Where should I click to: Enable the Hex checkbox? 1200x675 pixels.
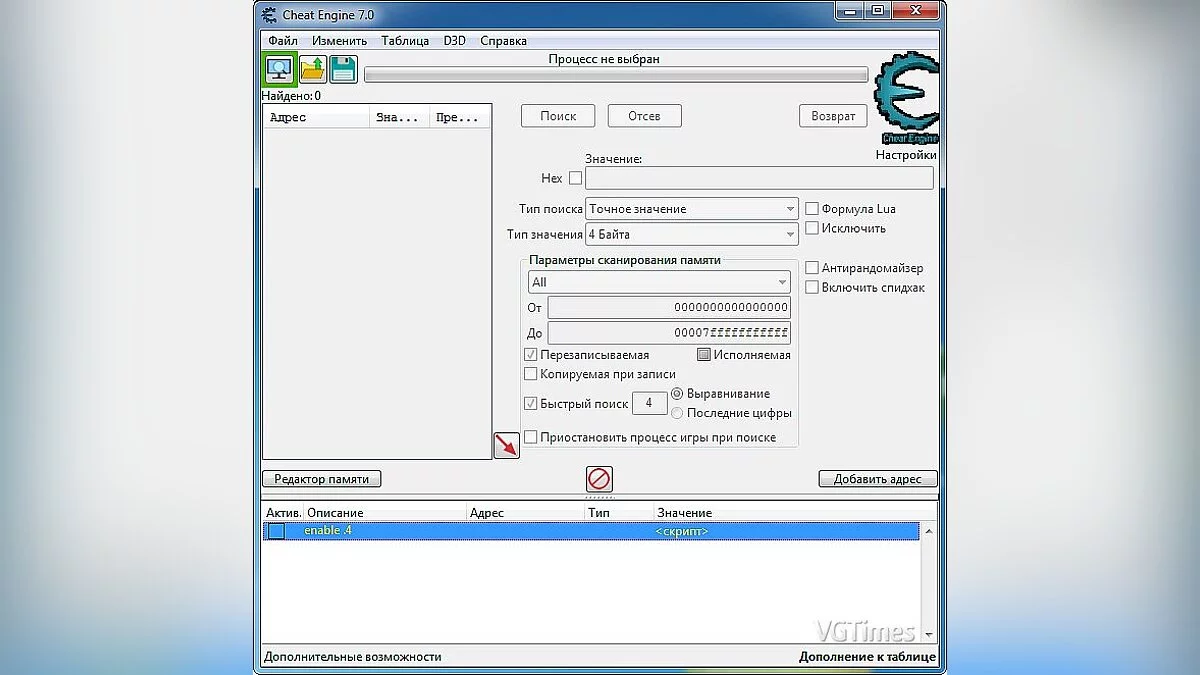click(x=575, y=177)
